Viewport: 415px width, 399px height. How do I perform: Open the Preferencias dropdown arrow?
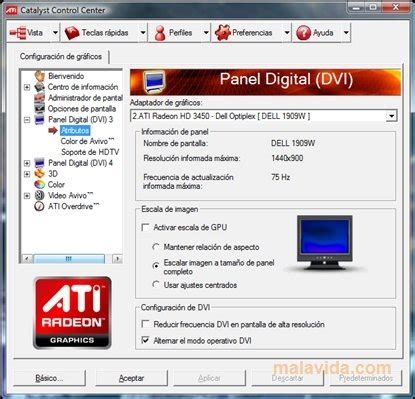(287, 33)
